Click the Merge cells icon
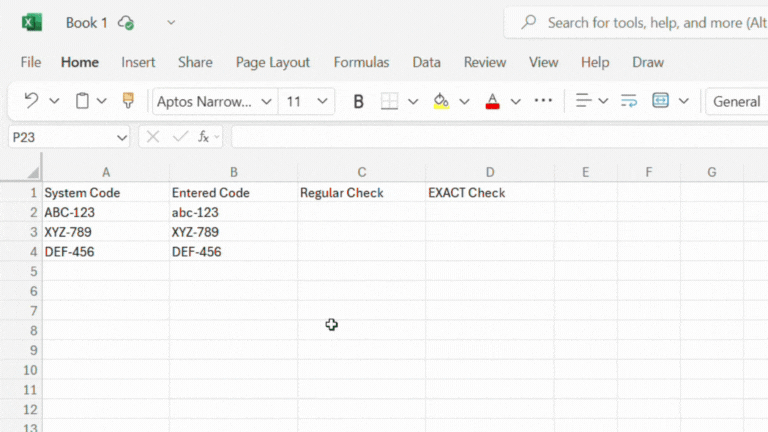Screen dimensions: 768x432 point(660,100)
